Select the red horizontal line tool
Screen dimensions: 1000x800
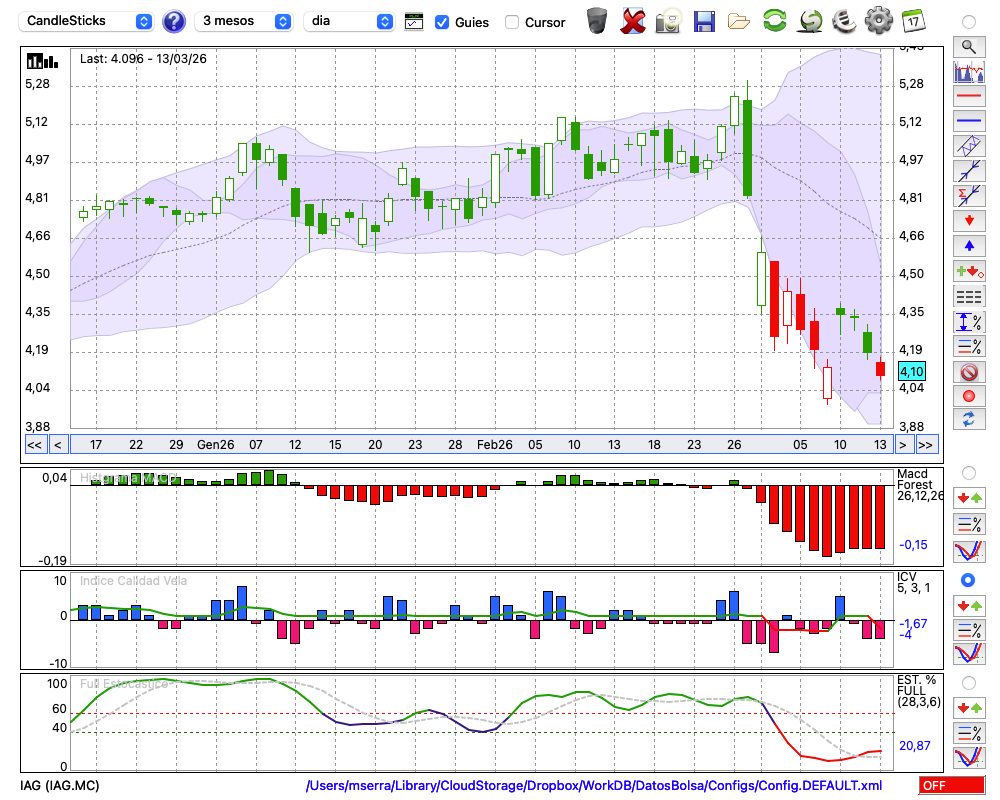click(969, 96)
